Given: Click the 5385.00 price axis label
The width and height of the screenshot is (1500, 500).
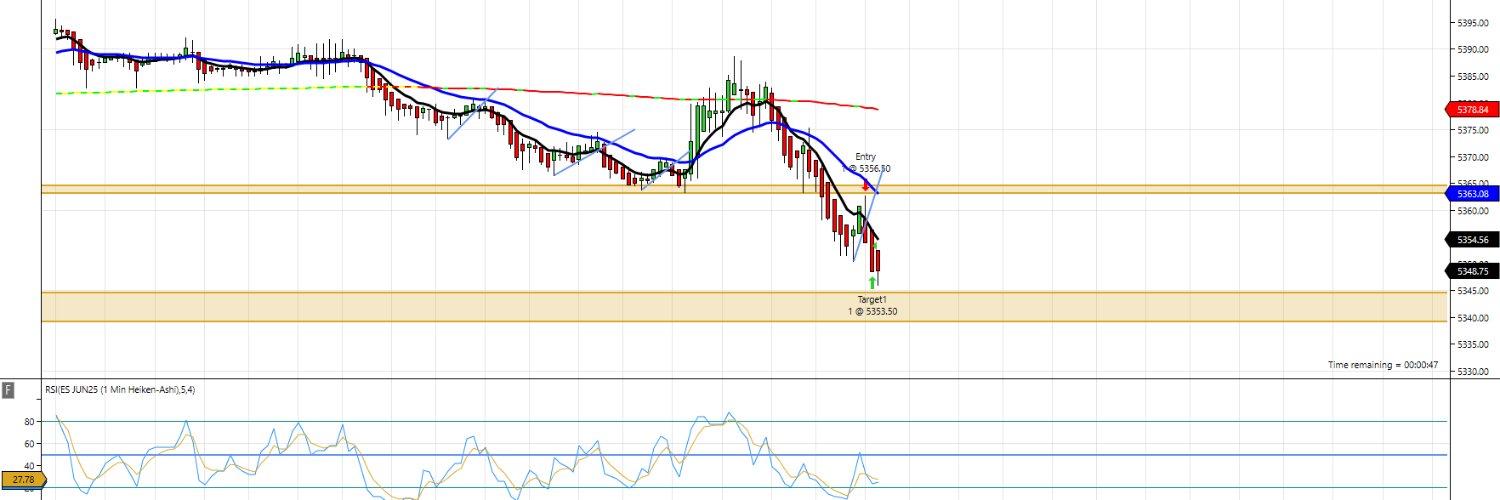Looking at the screenshot, I should (1475, 76).
